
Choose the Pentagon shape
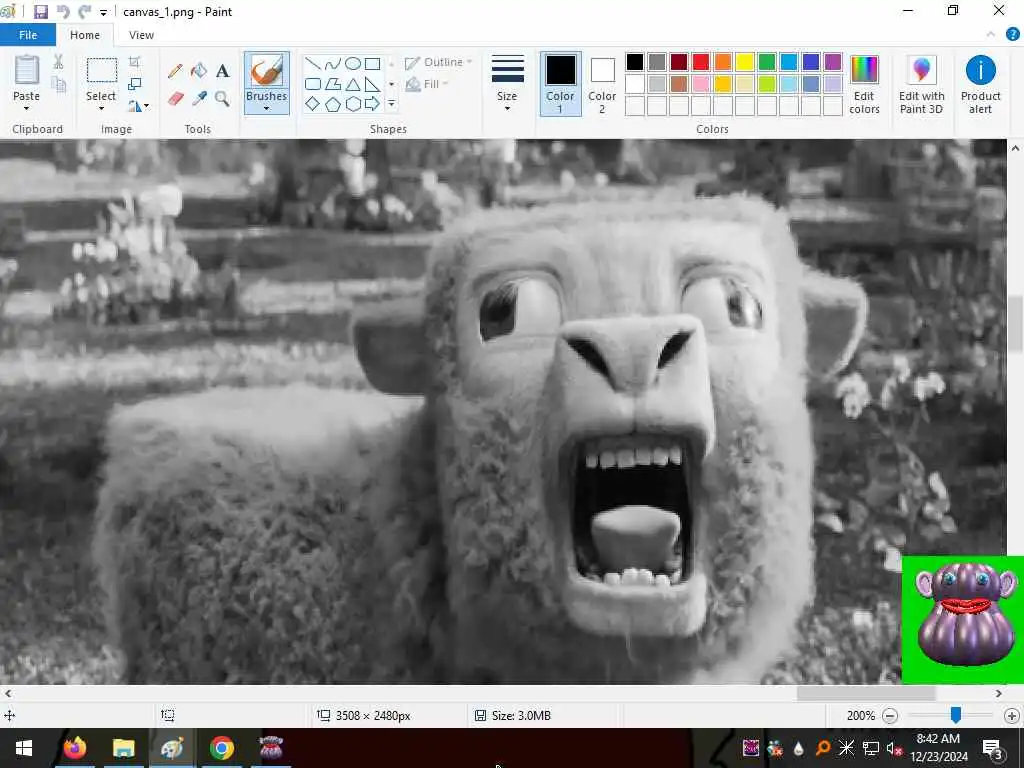point(333,104)
